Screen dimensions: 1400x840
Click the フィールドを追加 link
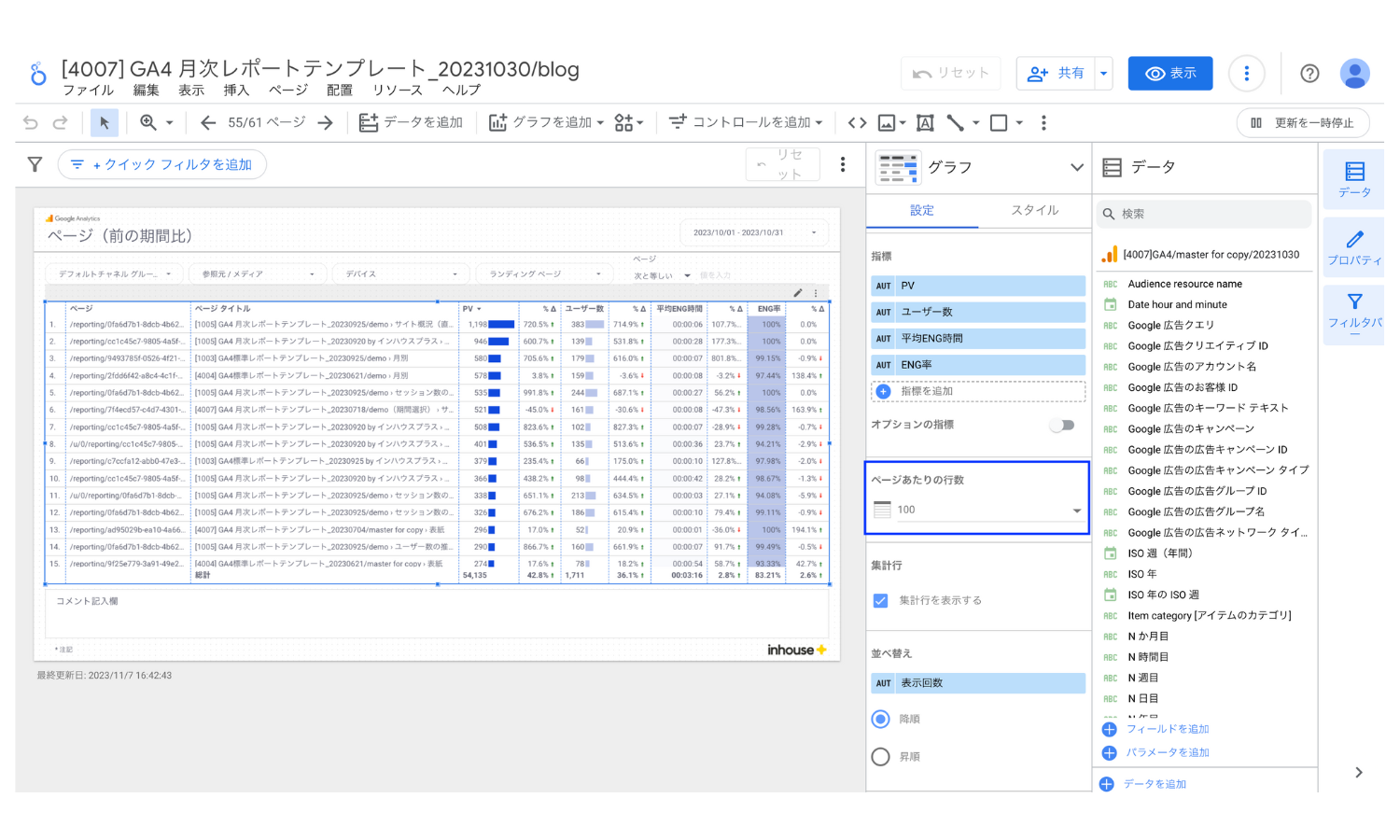click(x=1168, y=729)
